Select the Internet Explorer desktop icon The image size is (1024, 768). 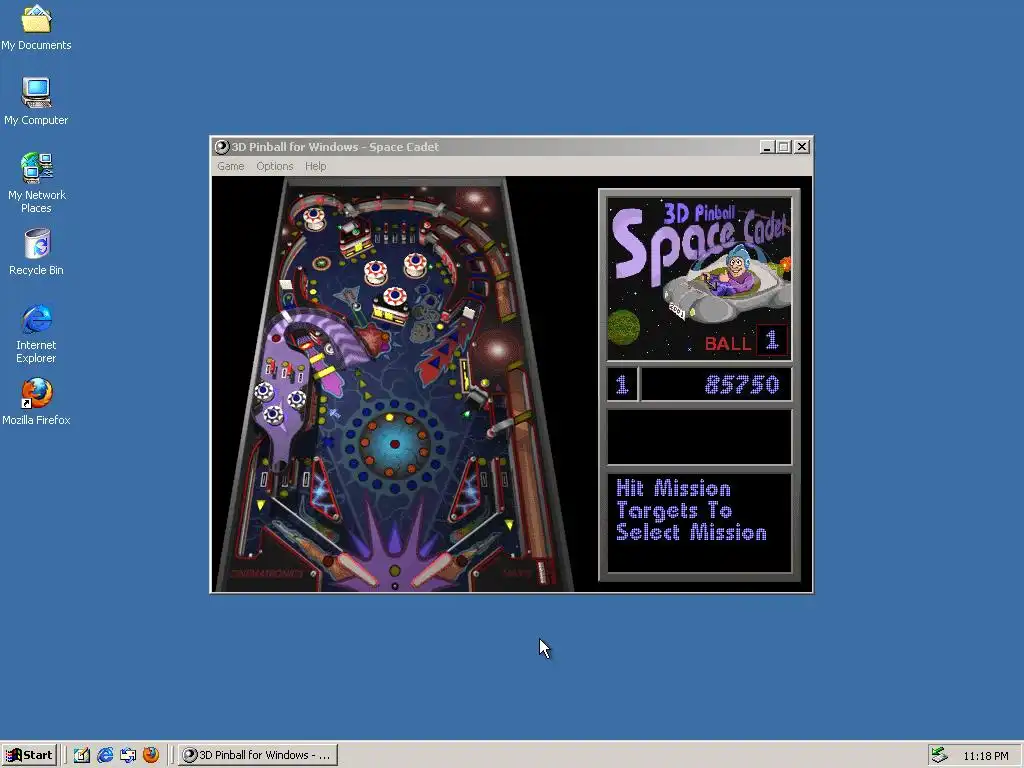pos(36,334)
